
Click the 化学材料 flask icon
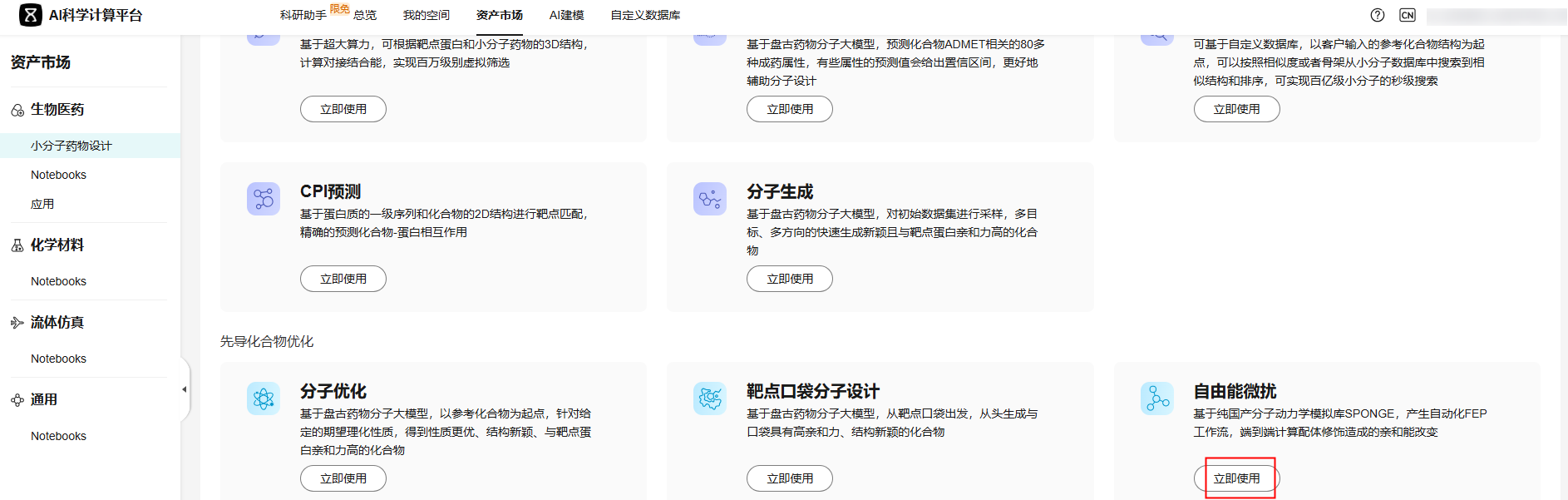tap(17, 245)
